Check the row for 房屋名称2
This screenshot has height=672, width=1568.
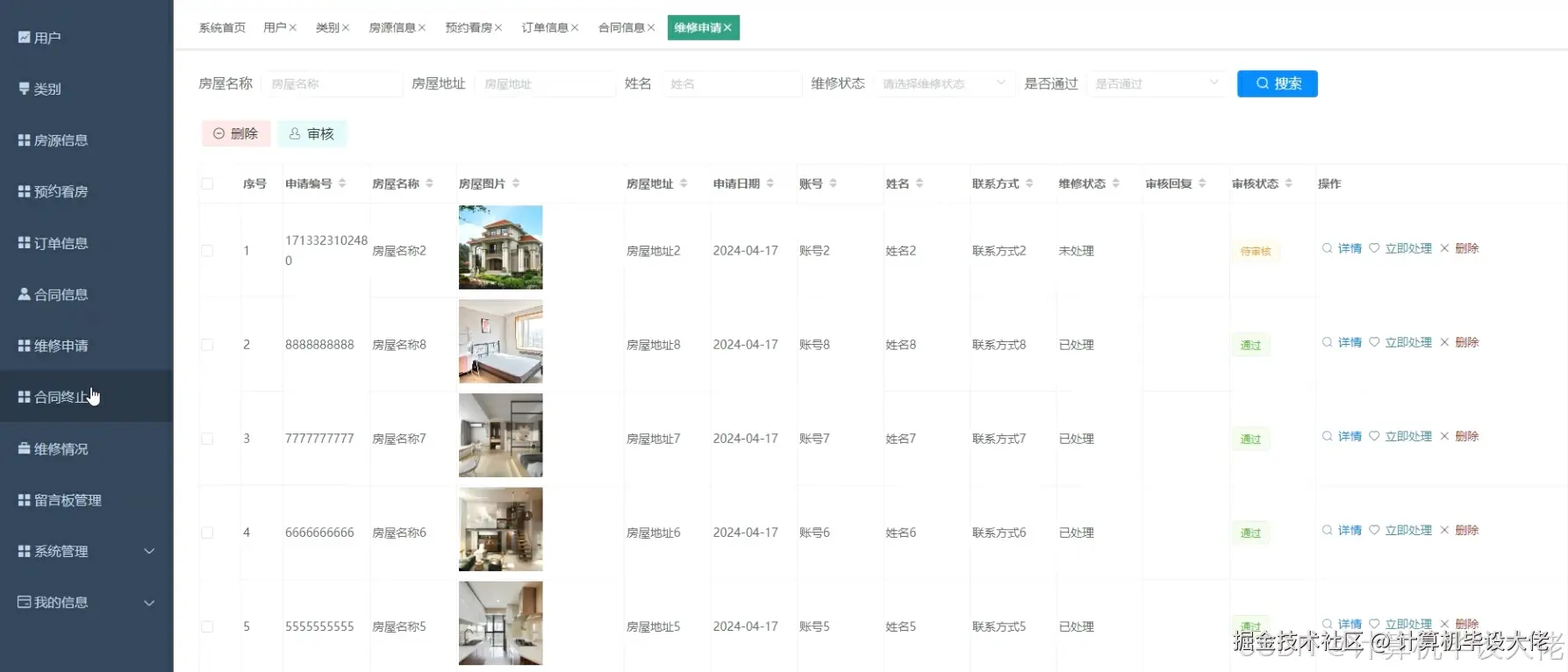pyautogui.click(x=207, y=251)
